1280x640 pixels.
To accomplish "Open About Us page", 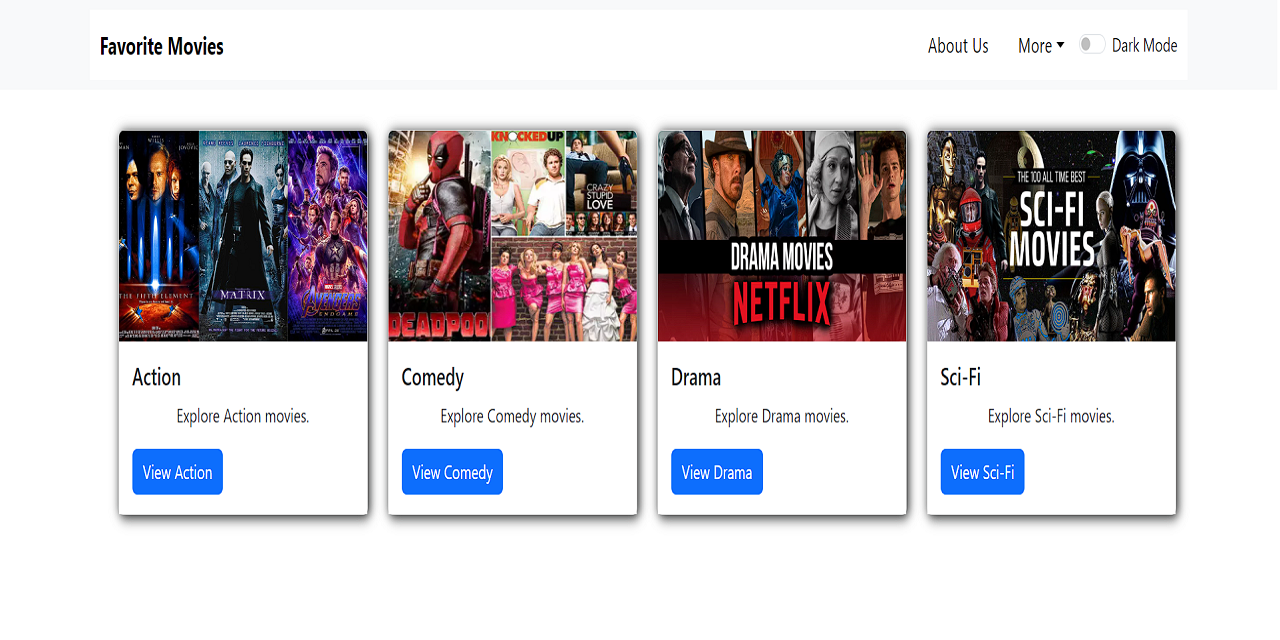I will tap(957, 45).
